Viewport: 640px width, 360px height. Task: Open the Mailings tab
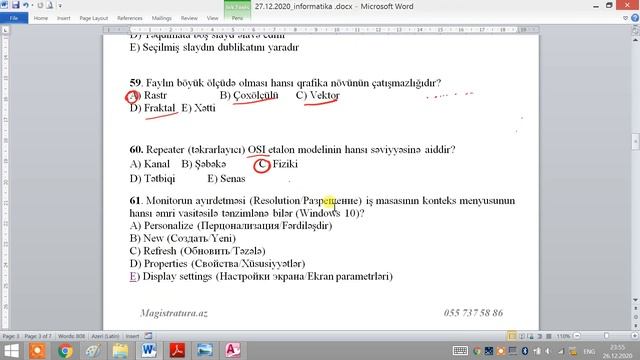coord(162,18)
